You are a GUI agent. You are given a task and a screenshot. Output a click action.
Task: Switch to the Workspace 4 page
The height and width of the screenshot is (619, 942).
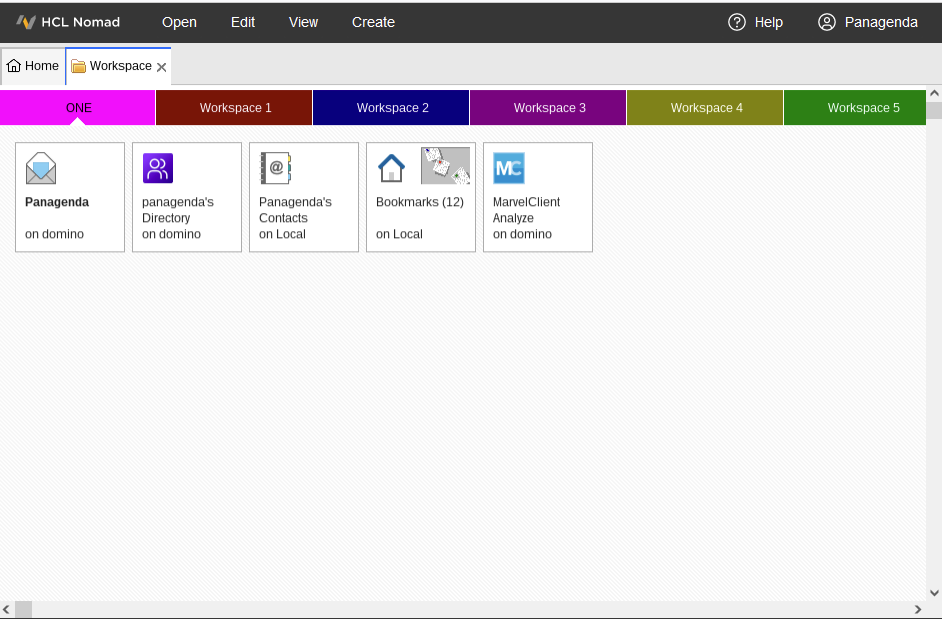(705, 108)
